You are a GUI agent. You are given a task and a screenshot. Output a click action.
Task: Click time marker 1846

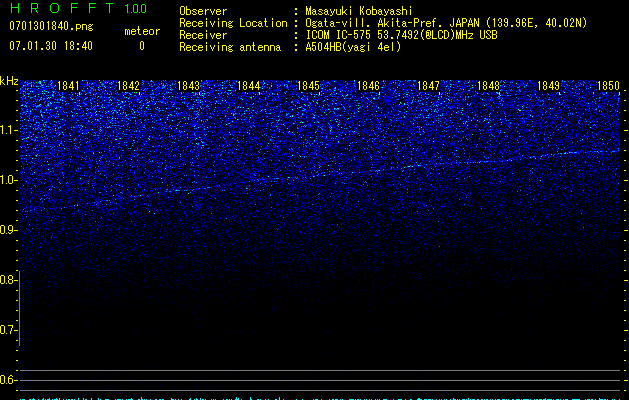pyautogui.click(x=368, y=86)
